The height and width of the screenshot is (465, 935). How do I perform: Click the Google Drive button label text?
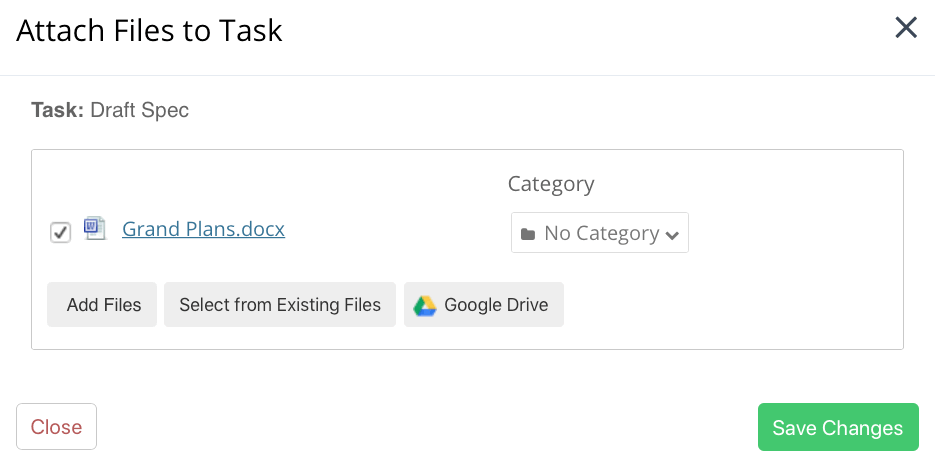tap(496, 305)
